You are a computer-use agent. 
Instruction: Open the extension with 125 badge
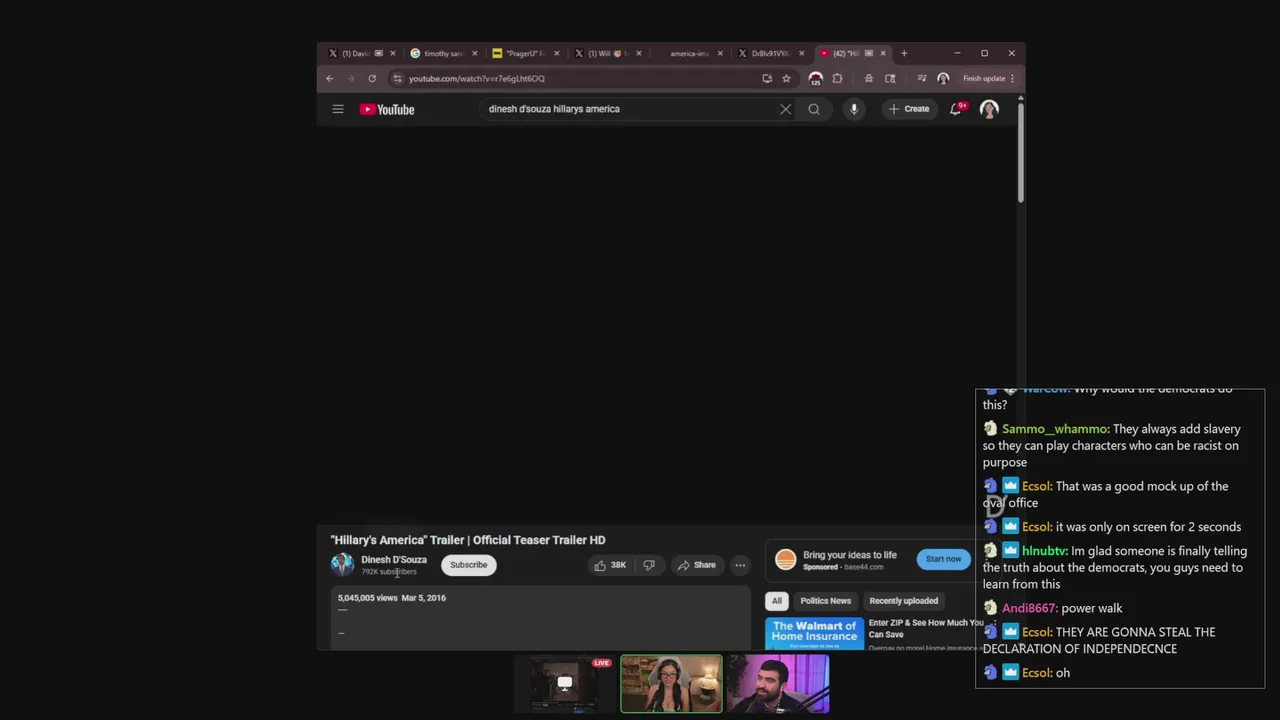[x=816, y=79]
